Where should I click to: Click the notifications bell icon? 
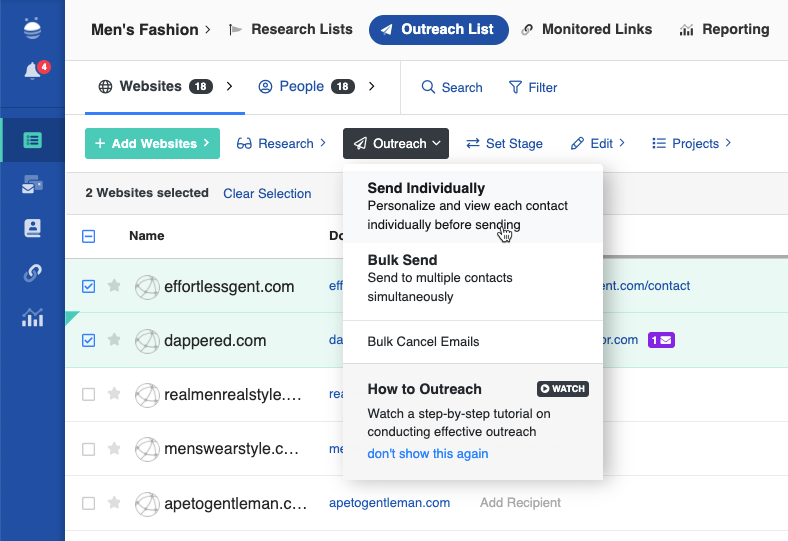(x=32, y=72)
